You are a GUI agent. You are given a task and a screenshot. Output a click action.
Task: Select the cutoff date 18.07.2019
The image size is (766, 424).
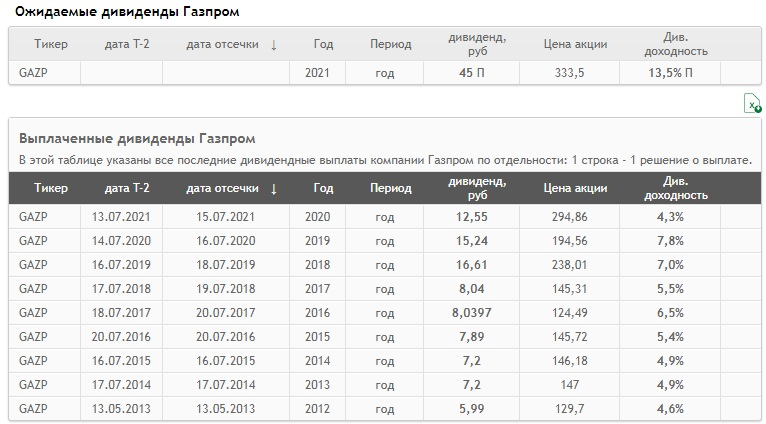(x=226, y=265)
